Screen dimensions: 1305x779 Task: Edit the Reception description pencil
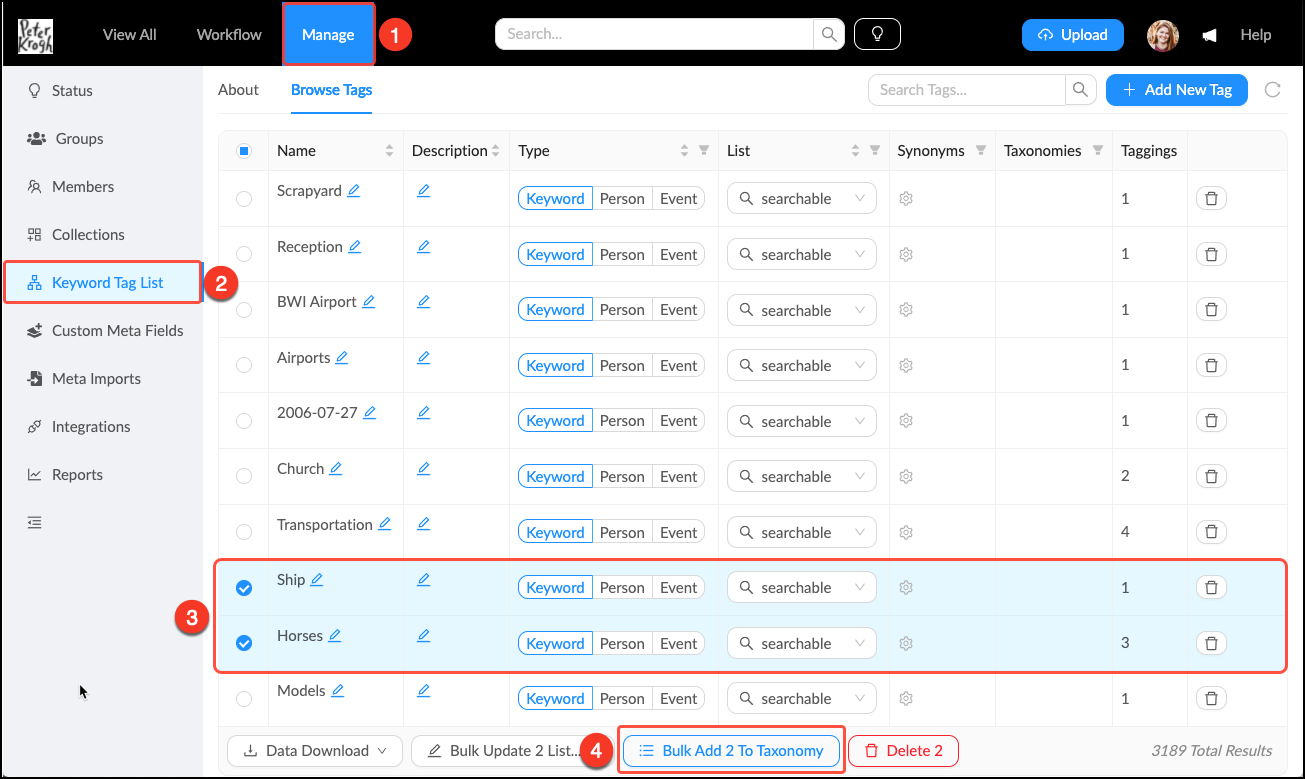(x=423, y=246)
